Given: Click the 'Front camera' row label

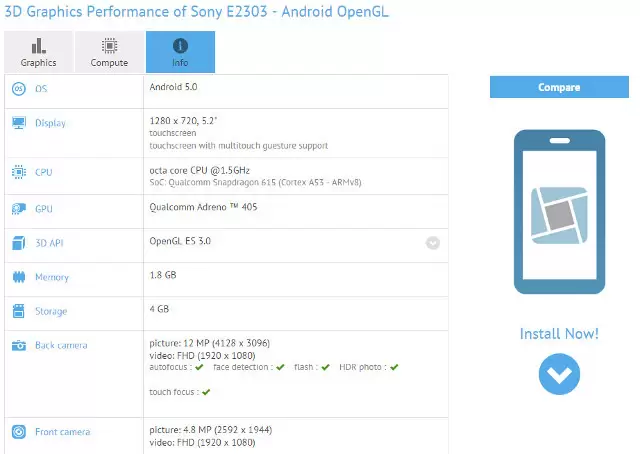Looking at the screenshot, I should click(x=62, y=432).
